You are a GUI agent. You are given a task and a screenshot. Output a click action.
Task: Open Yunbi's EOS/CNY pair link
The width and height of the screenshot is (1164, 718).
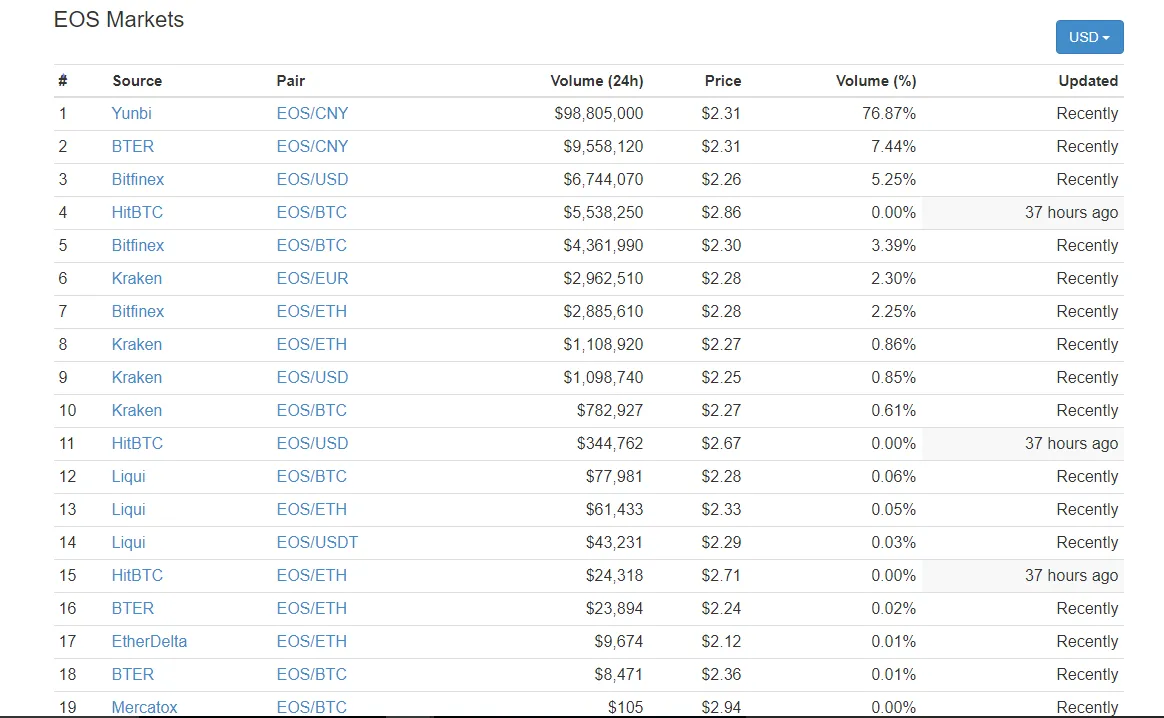313,114
